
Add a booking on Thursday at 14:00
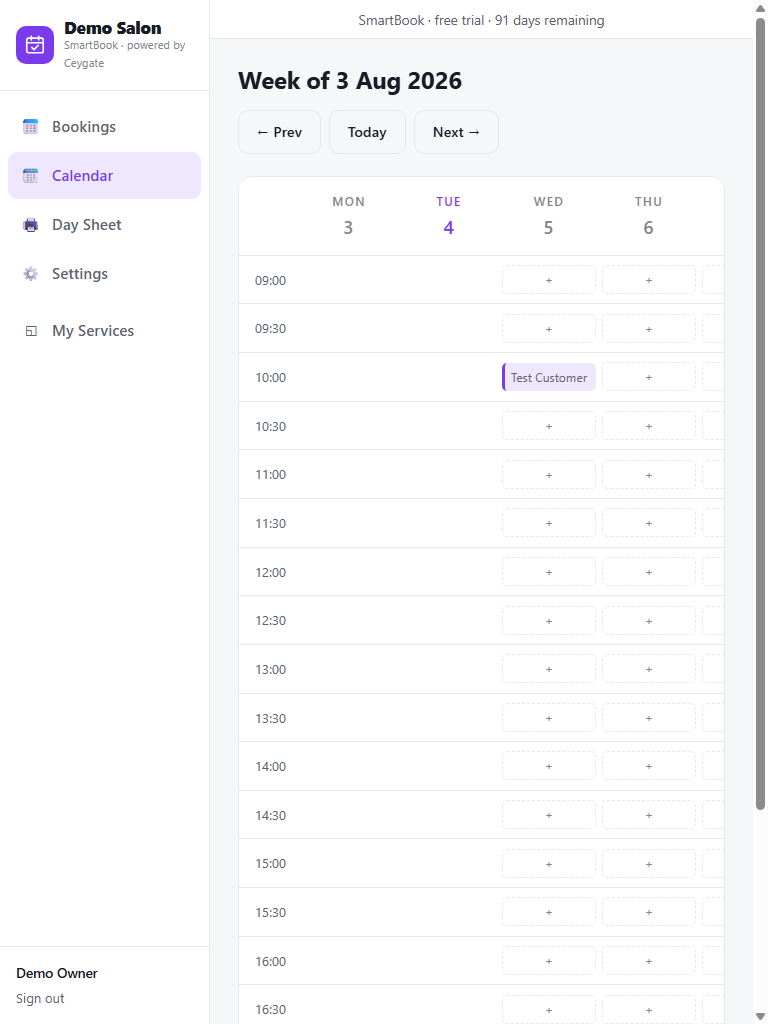pyautogui.click(x=648, y=767)
